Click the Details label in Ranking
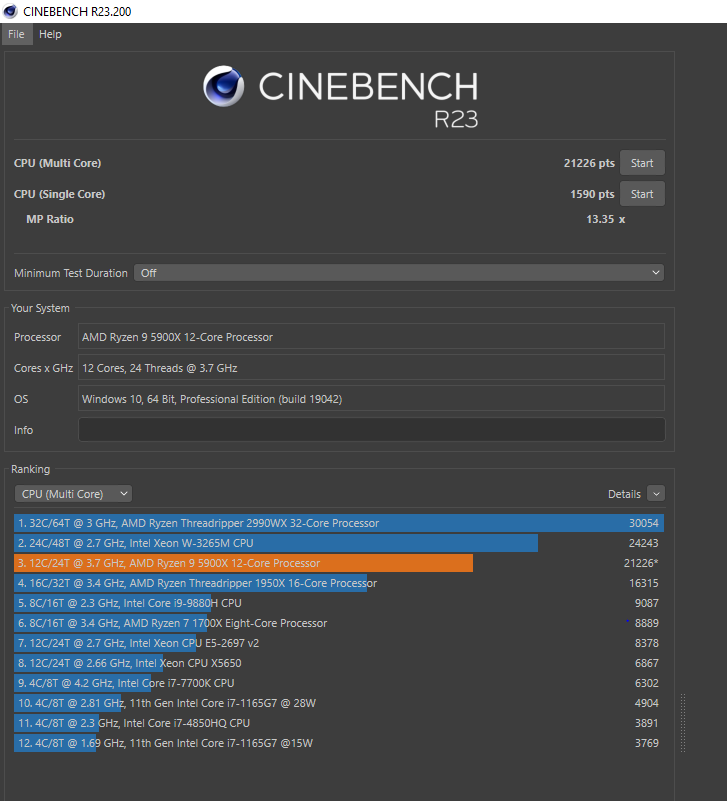The width and height of the screenshot is (727, 801). 624,494
